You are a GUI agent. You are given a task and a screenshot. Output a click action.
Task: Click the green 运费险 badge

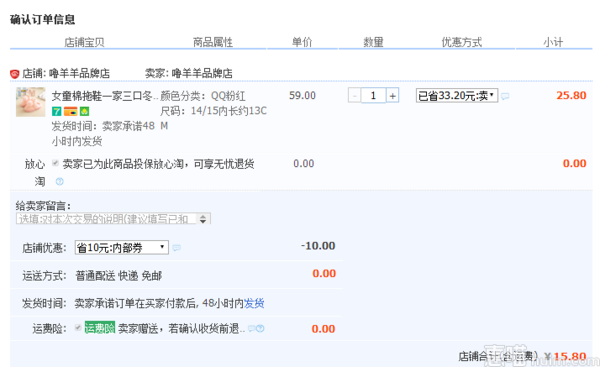tap(99, 328)
